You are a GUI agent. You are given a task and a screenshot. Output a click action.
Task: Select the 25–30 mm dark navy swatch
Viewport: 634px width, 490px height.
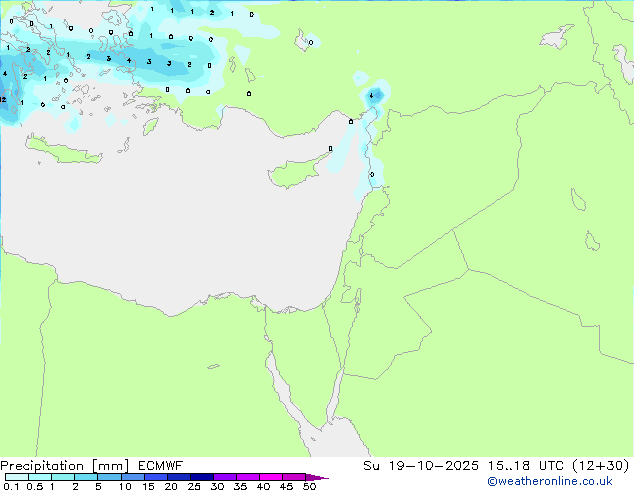pos(202,477)
